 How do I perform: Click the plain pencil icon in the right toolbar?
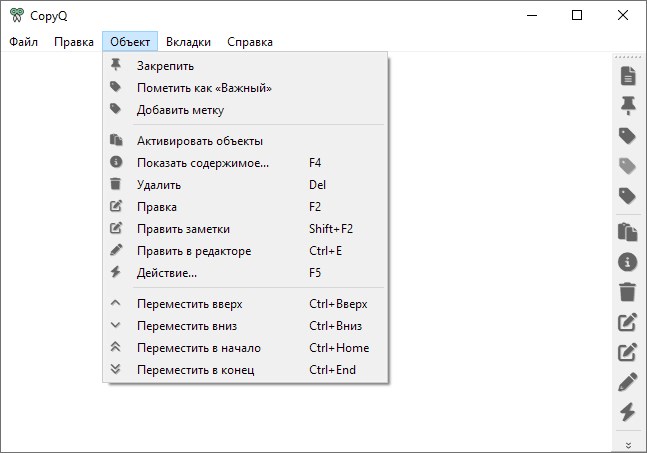coord(628,382)
